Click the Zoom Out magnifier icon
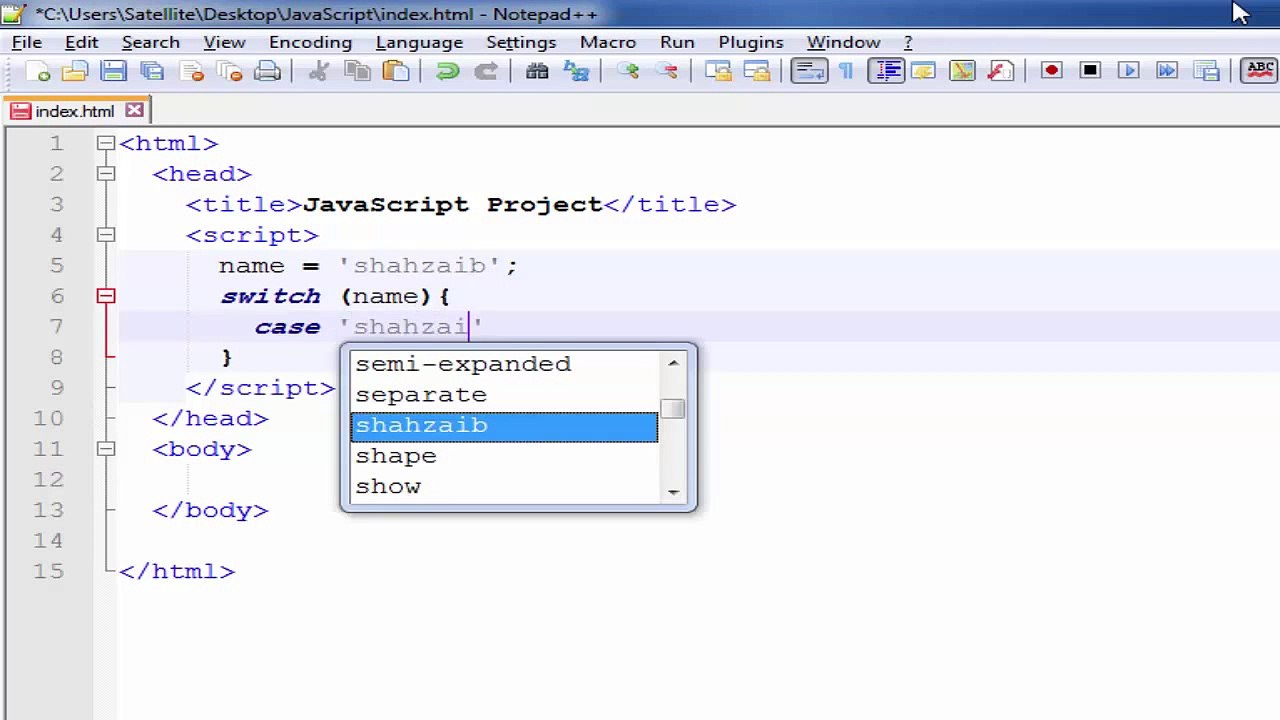The width and height of the screenshot is (1280, 720). pos(666,71)
